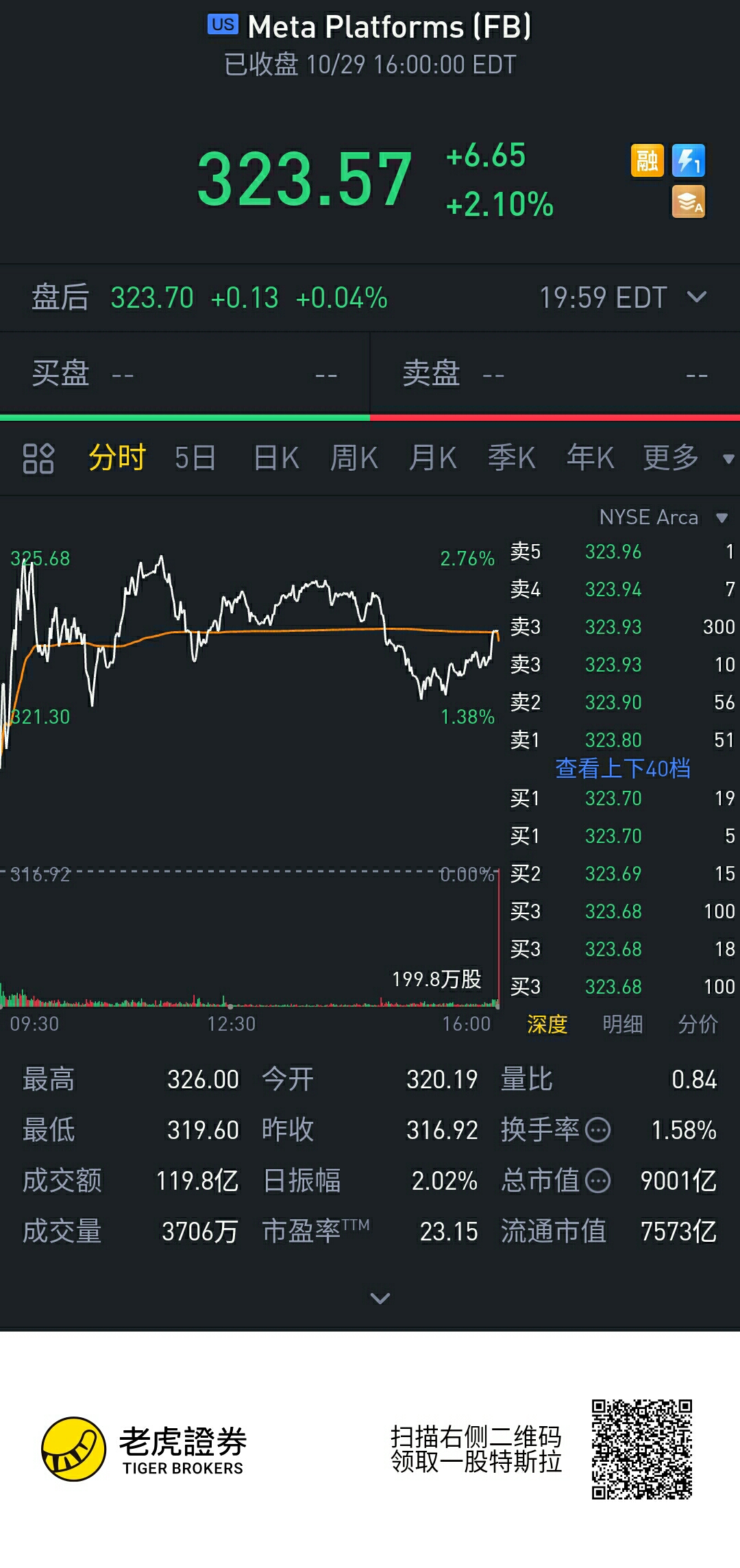Tap the 买2 row at 323.69
The image size is (740, 1568).
click(622, 874)
